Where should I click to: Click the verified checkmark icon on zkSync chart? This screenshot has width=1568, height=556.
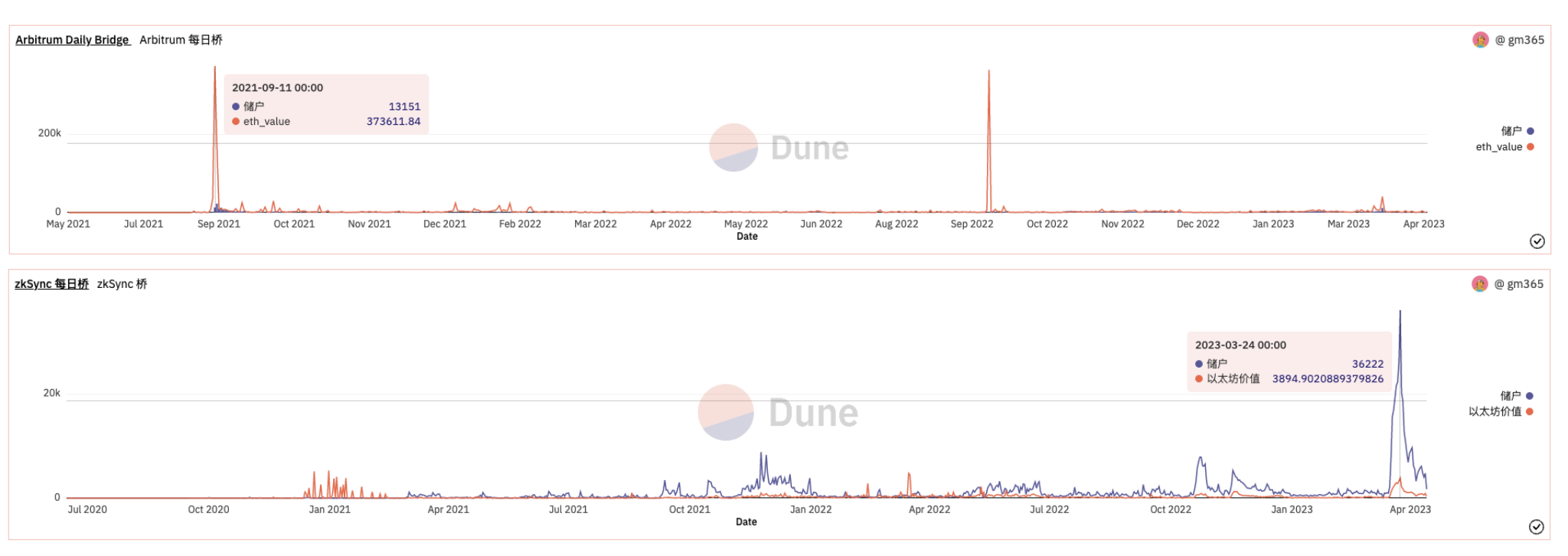1536,527
